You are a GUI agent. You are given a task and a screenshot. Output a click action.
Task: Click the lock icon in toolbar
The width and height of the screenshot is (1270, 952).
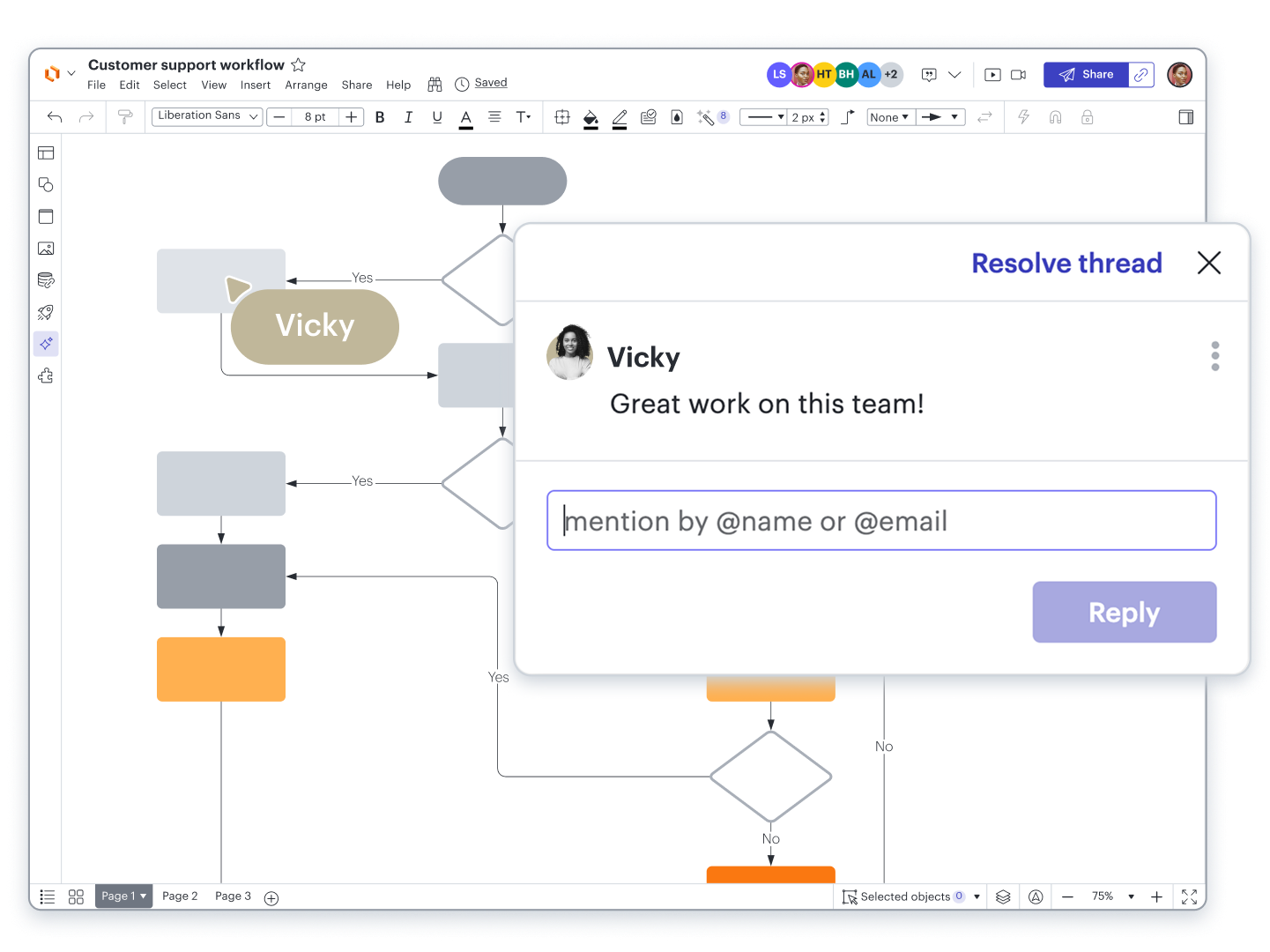tap(1087, 117)
